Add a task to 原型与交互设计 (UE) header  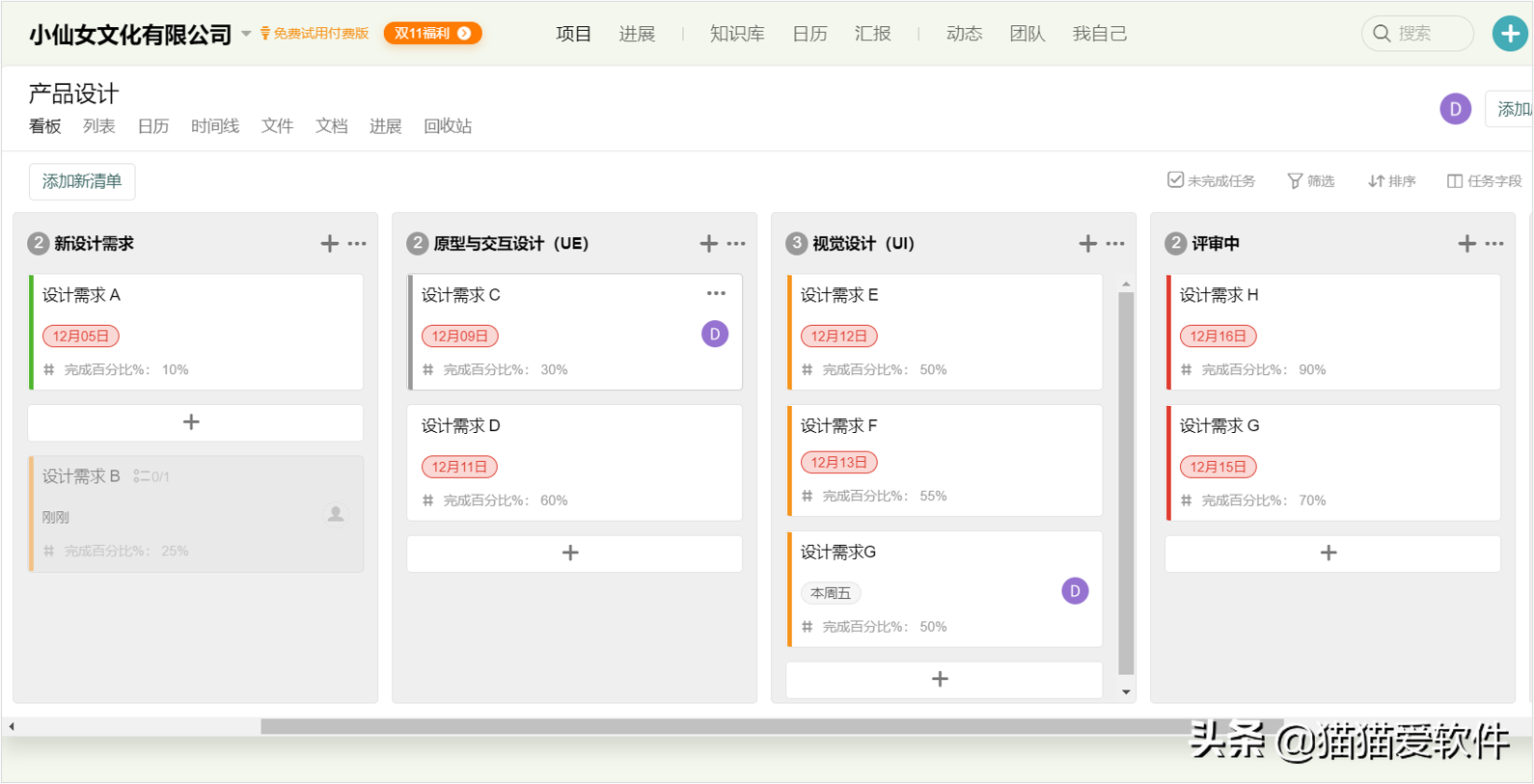pos(709,243)
